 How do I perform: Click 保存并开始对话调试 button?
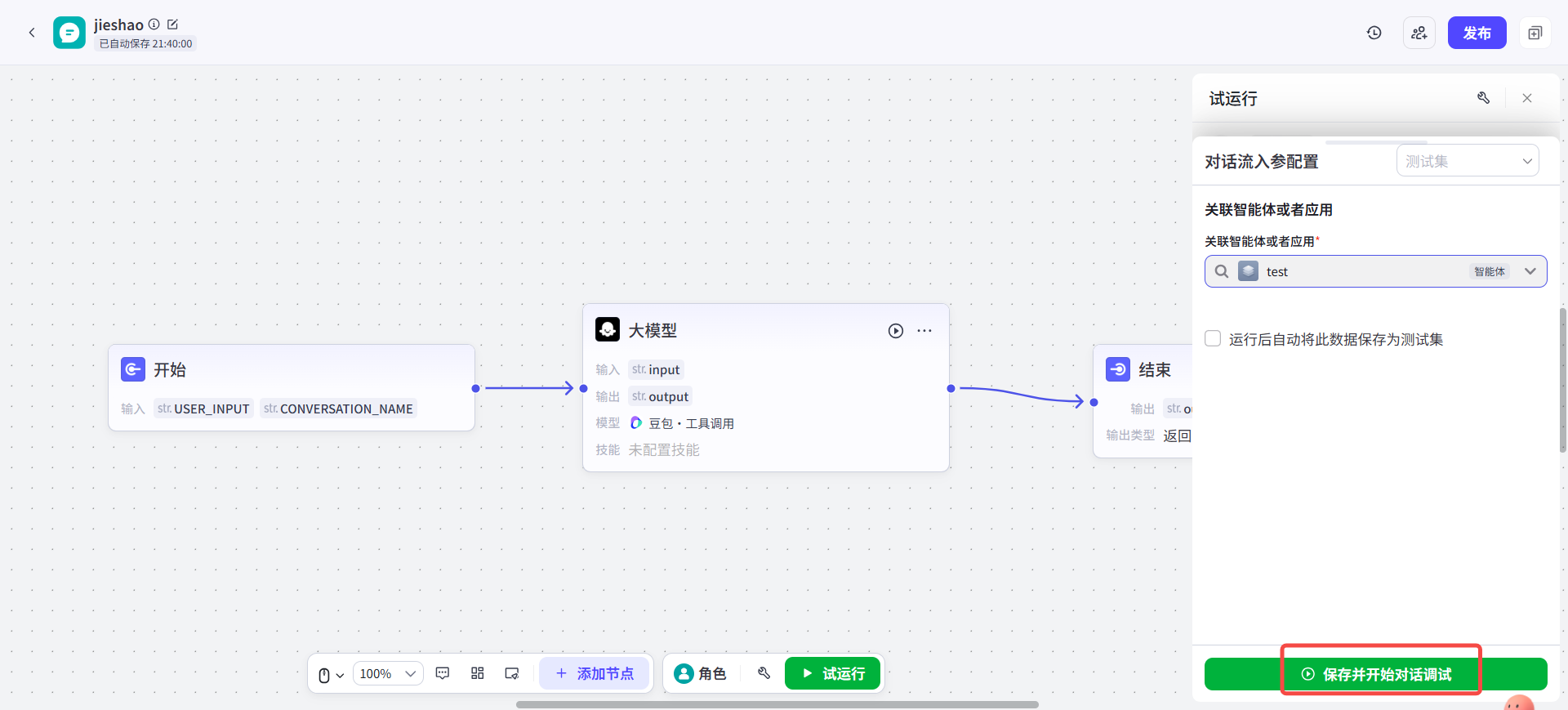pyautogui.click(x=1376, y=674)
